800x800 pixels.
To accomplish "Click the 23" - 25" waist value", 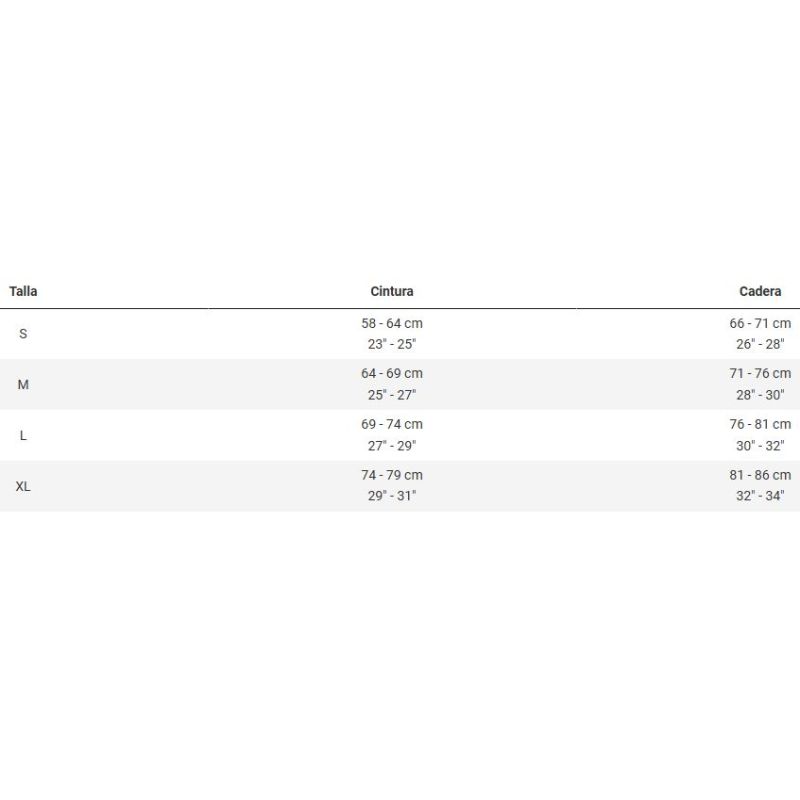I will coord(392,344).
